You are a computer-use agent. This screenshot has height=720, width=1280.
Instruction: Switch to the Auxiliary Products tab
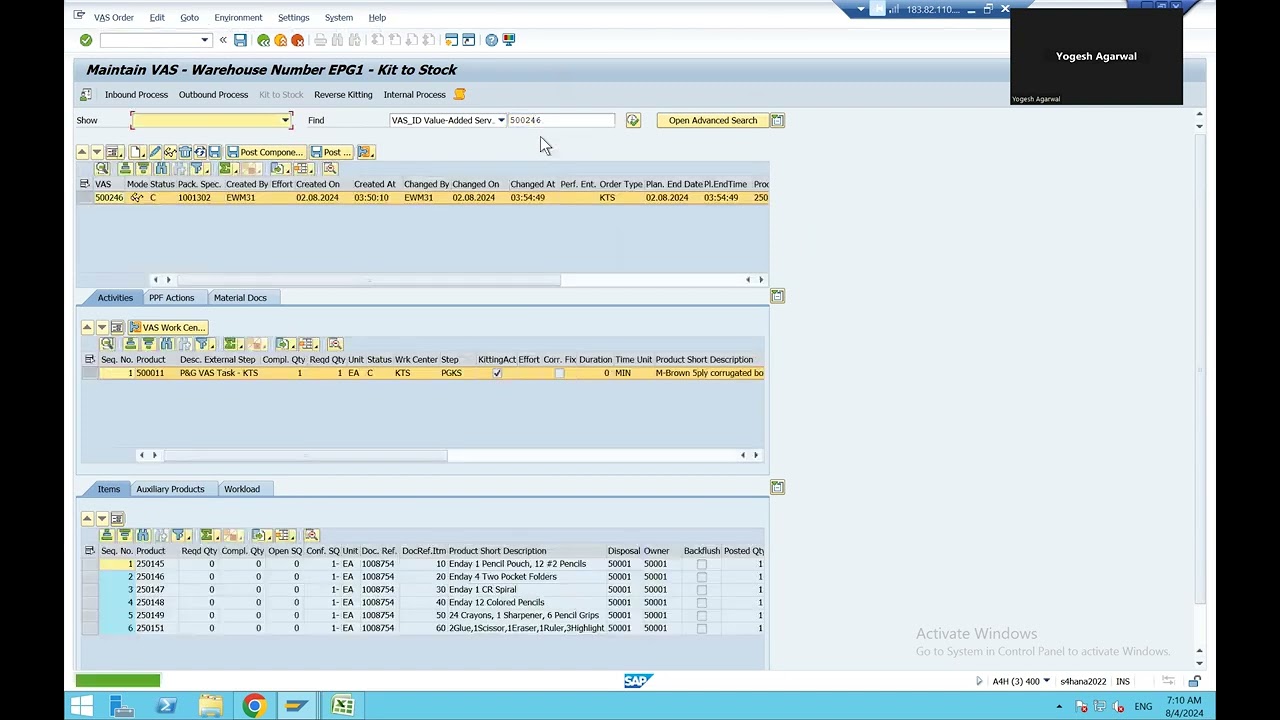tap(170, 489)
